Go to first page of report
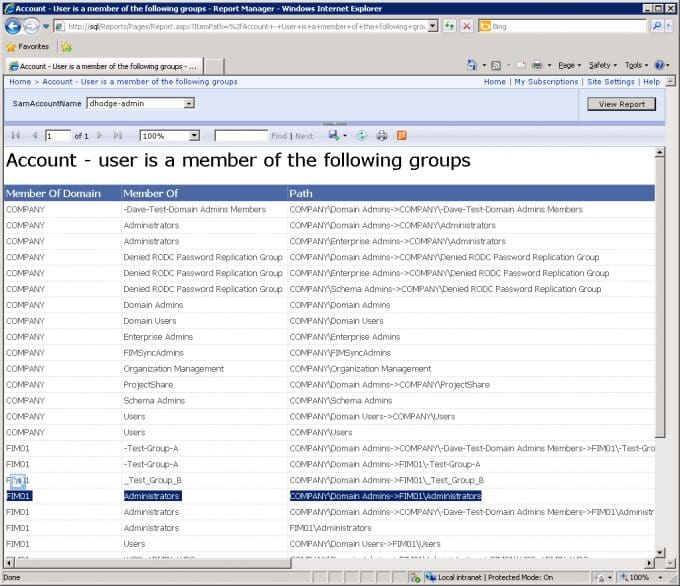The height and width of the screenshot is (586, 680). point(16,136)
